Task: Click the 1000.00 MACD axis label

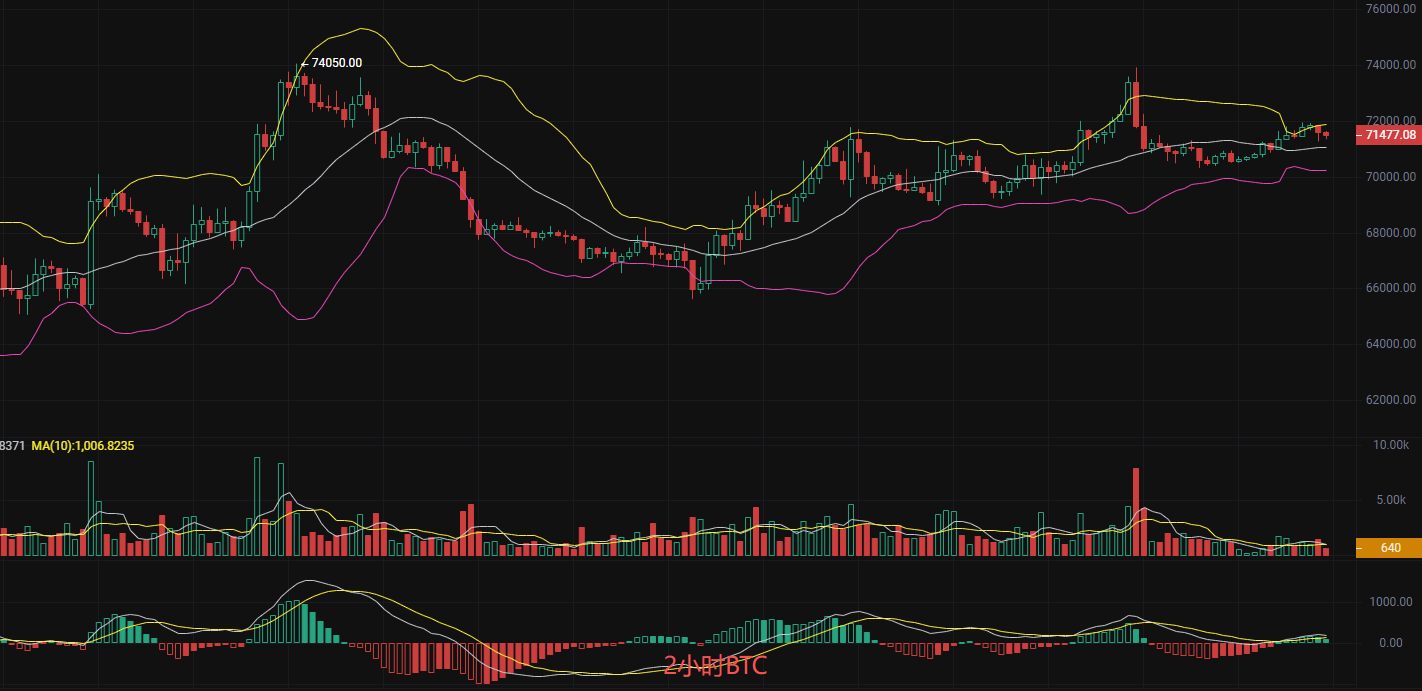Action: 1391,602
